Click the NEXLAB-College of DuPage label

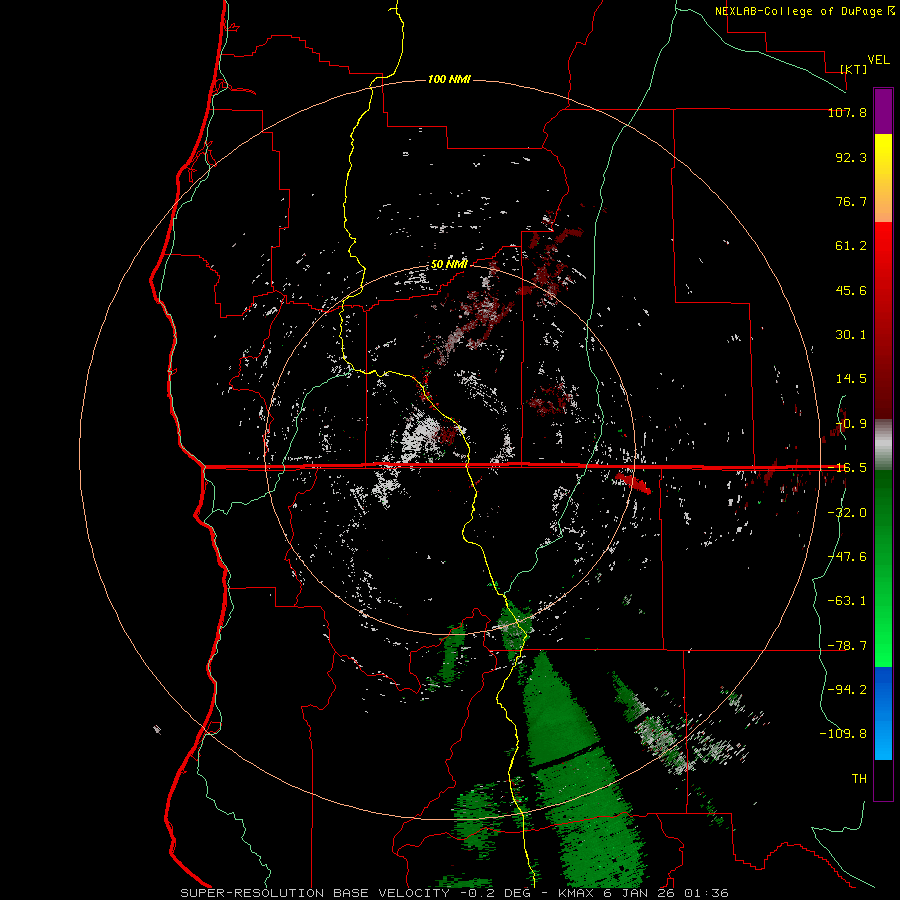805,11
